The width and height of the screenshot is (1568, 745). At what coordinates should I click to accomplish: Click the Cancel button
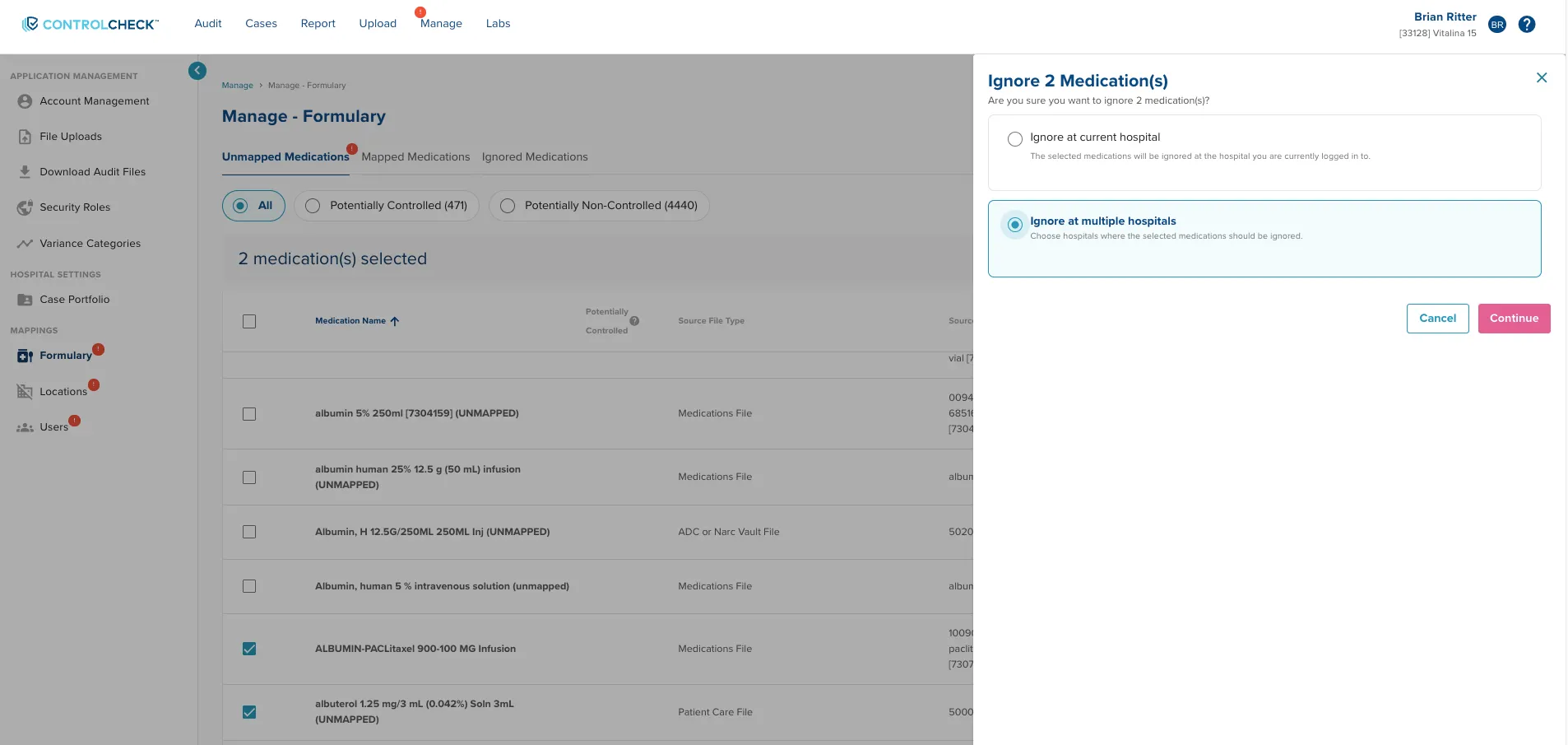pyautogui.click(x=1437, y=319)
